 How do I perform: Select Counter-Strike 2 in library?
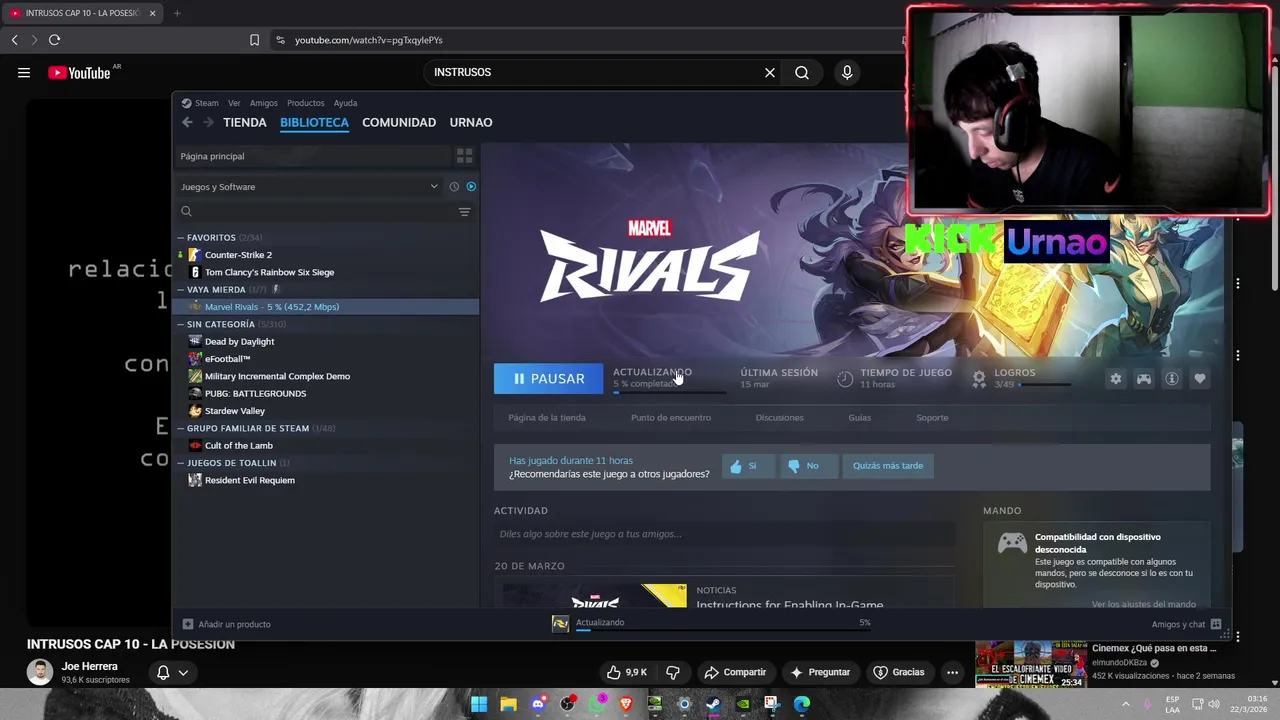tap(238, 255)
